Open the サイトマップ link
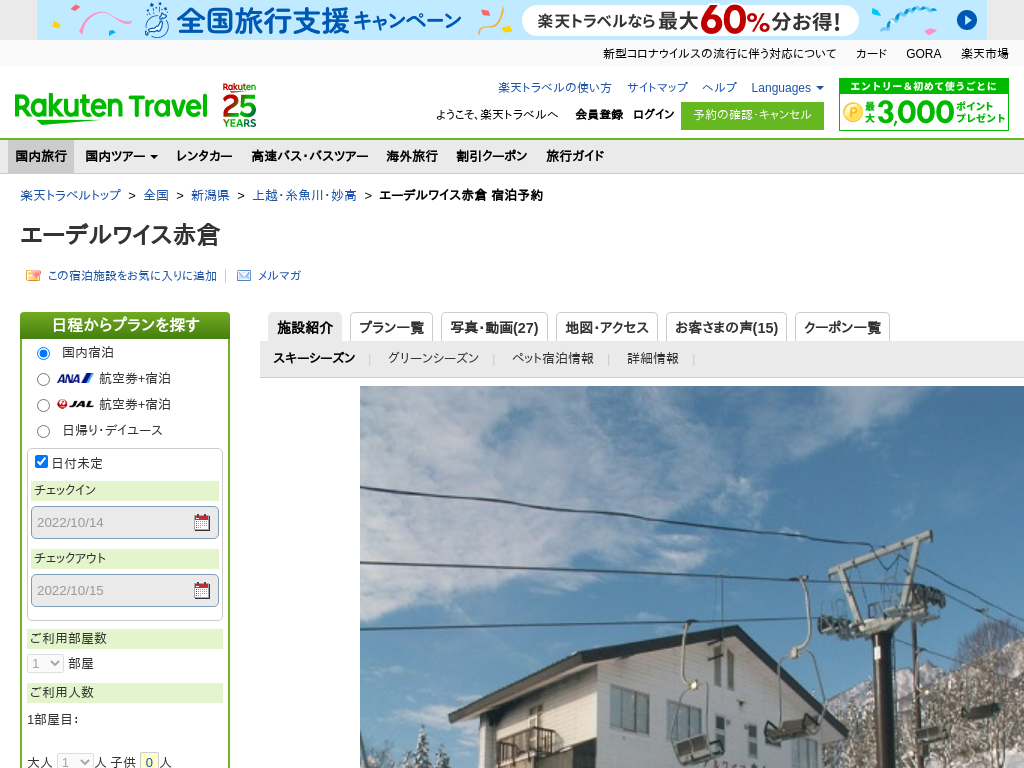1024x768 pixels. pos(658,88)
